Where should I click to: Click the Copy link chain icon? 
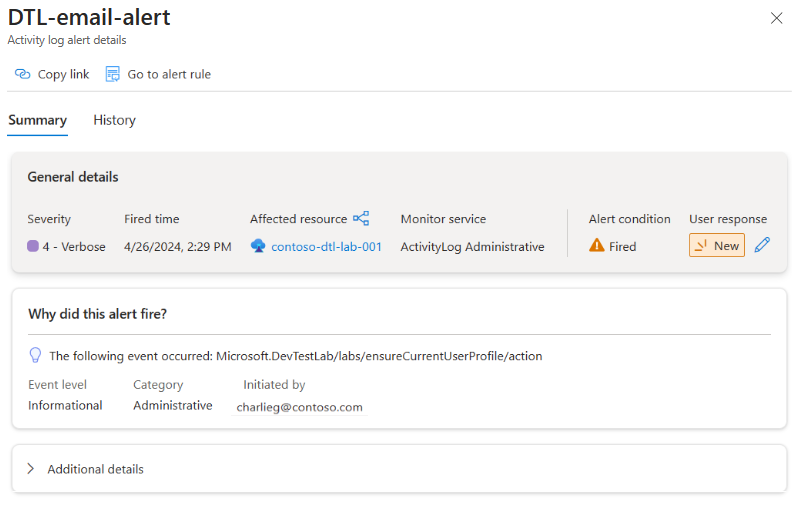22,74
